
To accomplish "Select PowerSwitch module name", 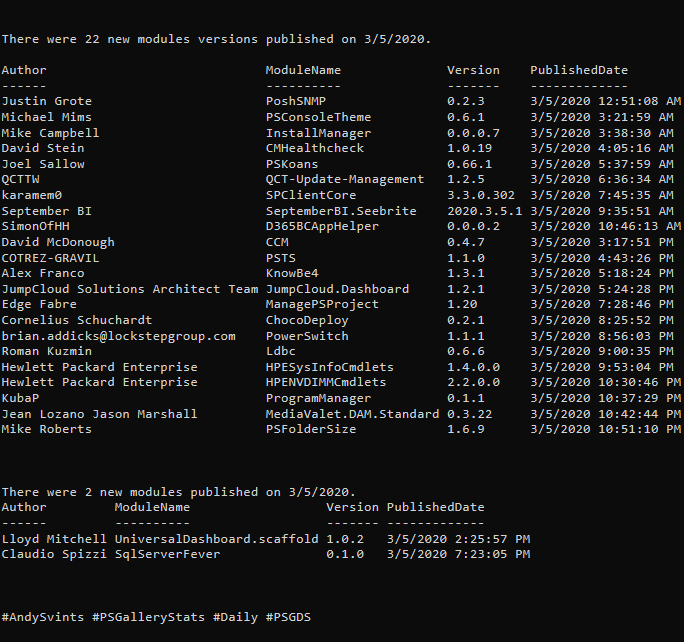I will (x=307, y=336).
